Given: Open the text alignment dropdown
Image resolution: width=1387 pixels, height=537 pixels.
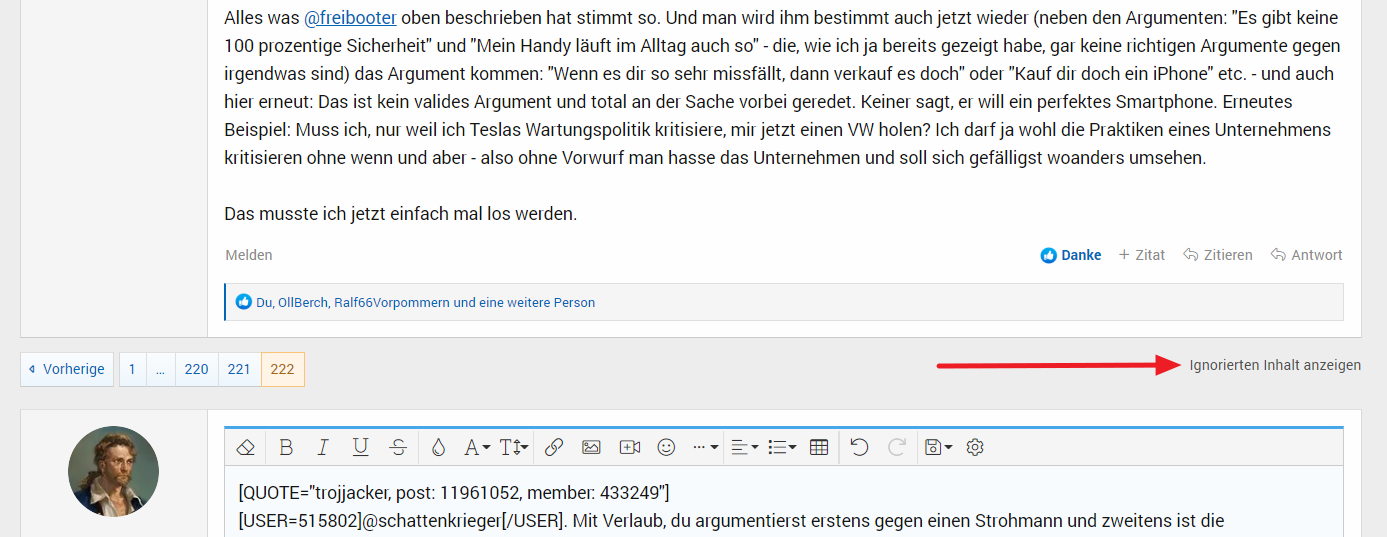Looking at the screenshot, I should pyautogui.click(x=744, y=447).
